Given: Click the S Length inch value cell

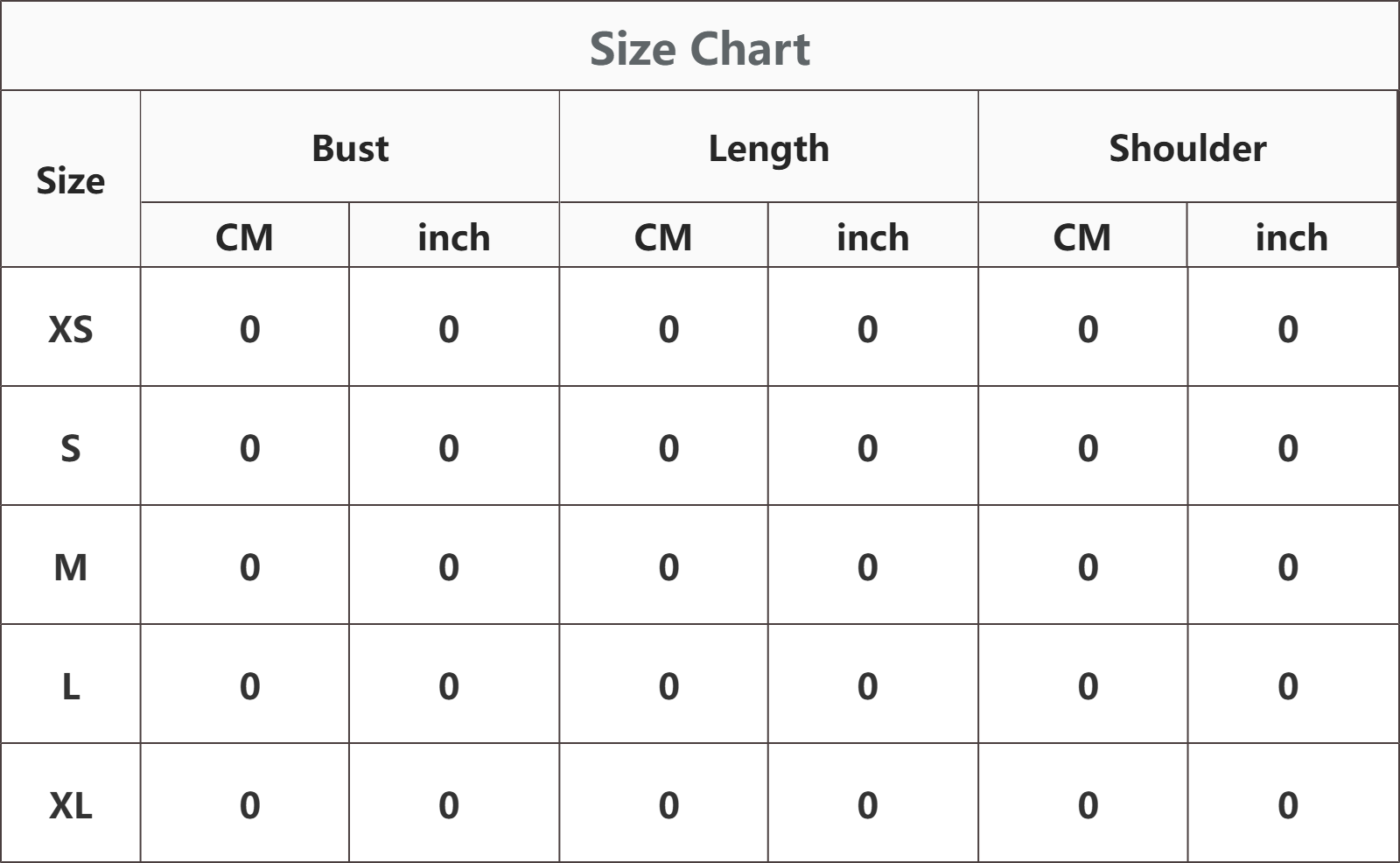Looking at the screenshot, I should [x=872, y=446].
